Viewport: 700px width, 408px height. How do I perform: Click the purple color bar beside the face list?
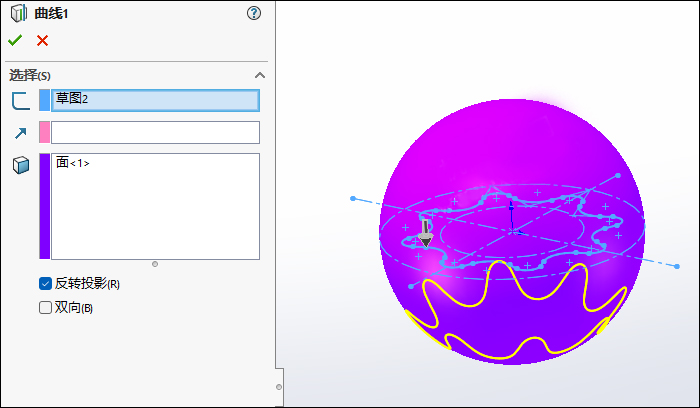44,206
